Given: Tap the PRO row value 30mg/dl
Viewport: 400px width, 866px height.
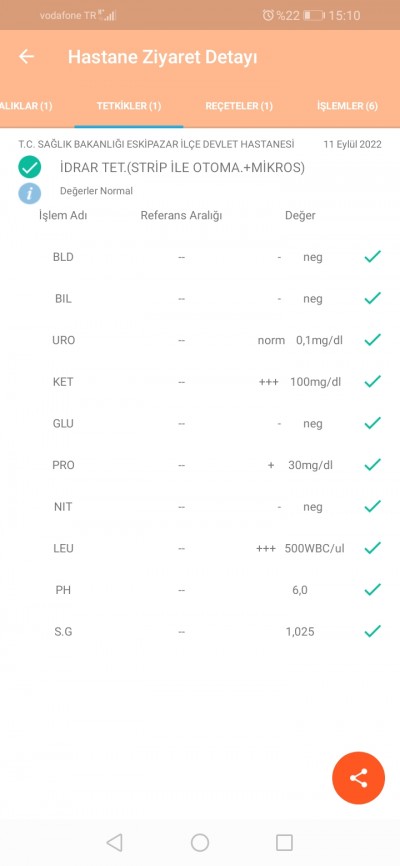Looking at the screenshot, I should [x=310, y=465].
